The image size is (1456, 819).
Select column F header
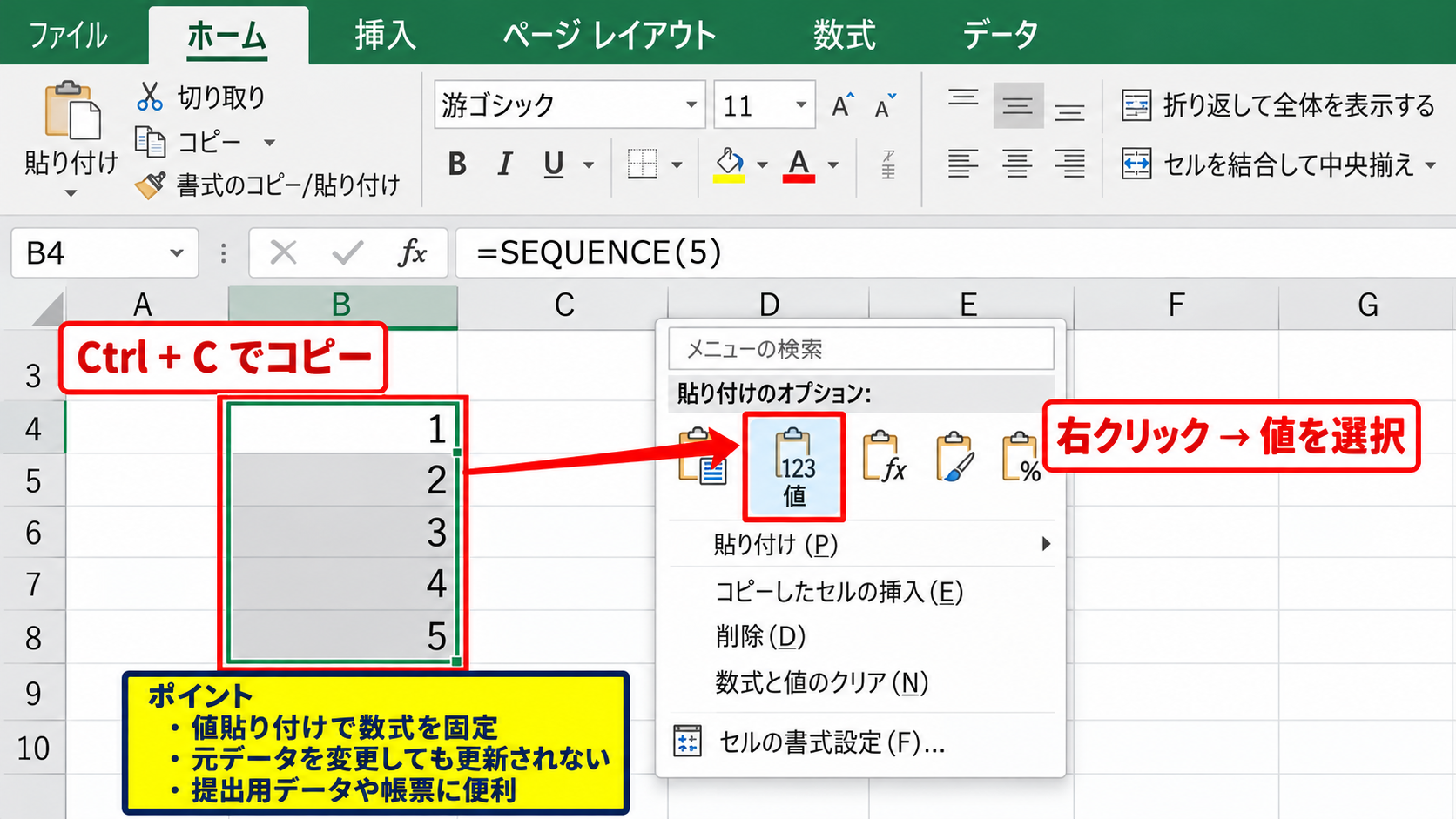(x=1176, y=305)
